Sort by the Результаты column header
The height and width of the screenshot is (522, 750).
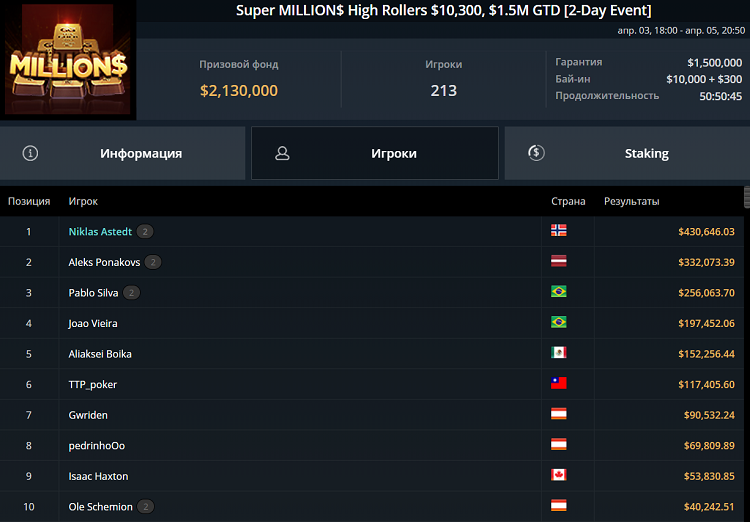coord(631,201)
